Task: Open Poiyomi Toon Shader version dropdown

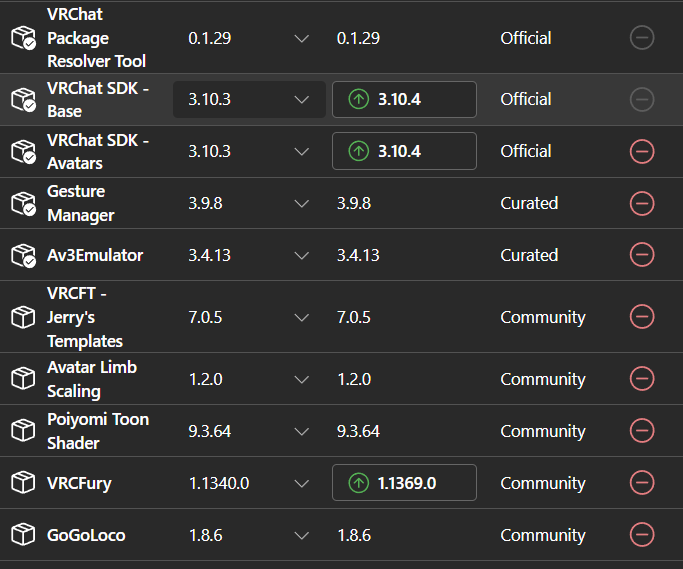Action: 249,431
